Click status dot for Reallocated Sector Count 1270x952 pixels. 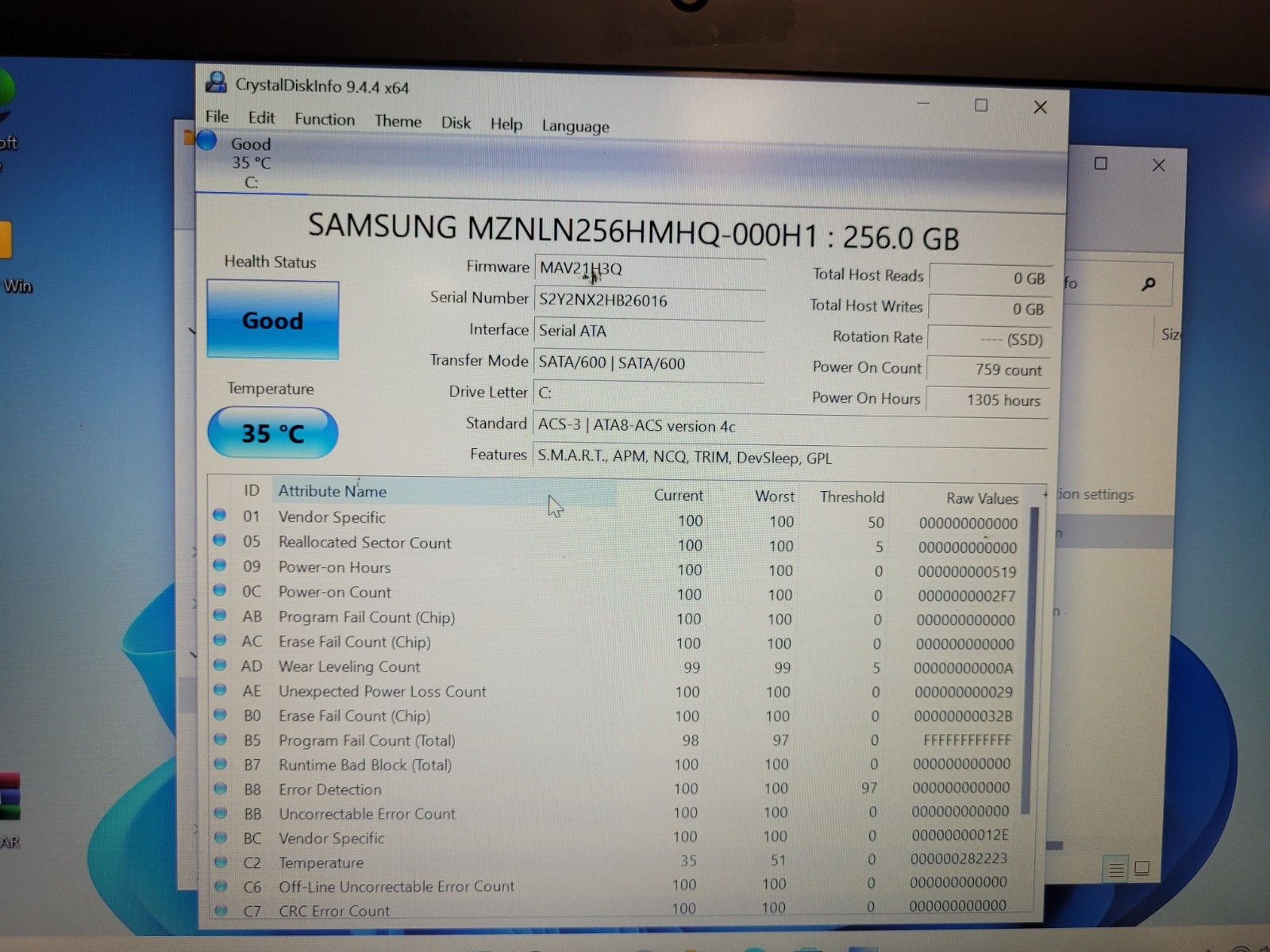coord(220,540)
